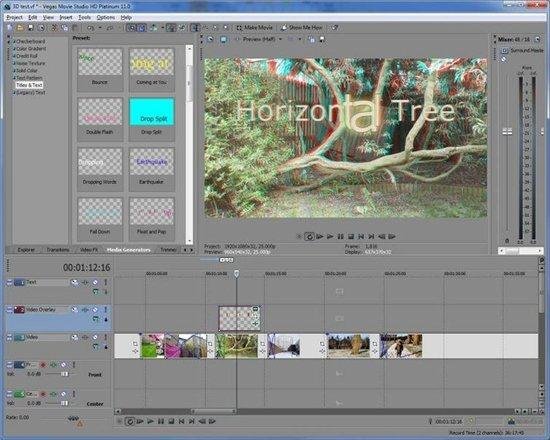Adjust the Front track volume slider

click(64, 374)
